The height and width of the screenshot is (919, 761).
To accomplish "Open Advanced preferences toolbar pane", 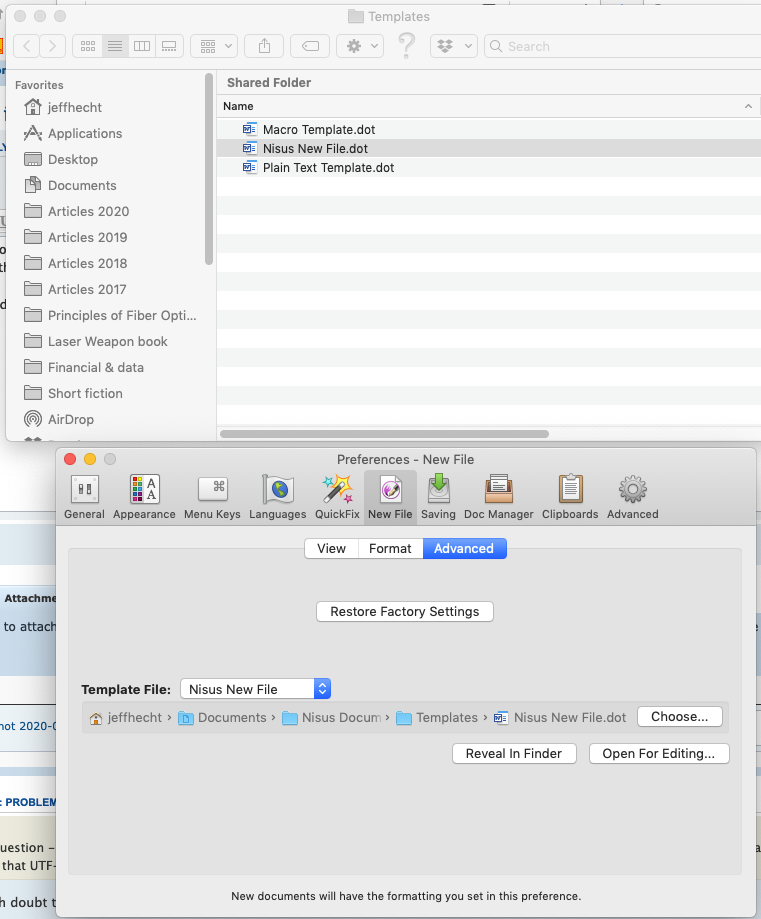I will [633, 497].
